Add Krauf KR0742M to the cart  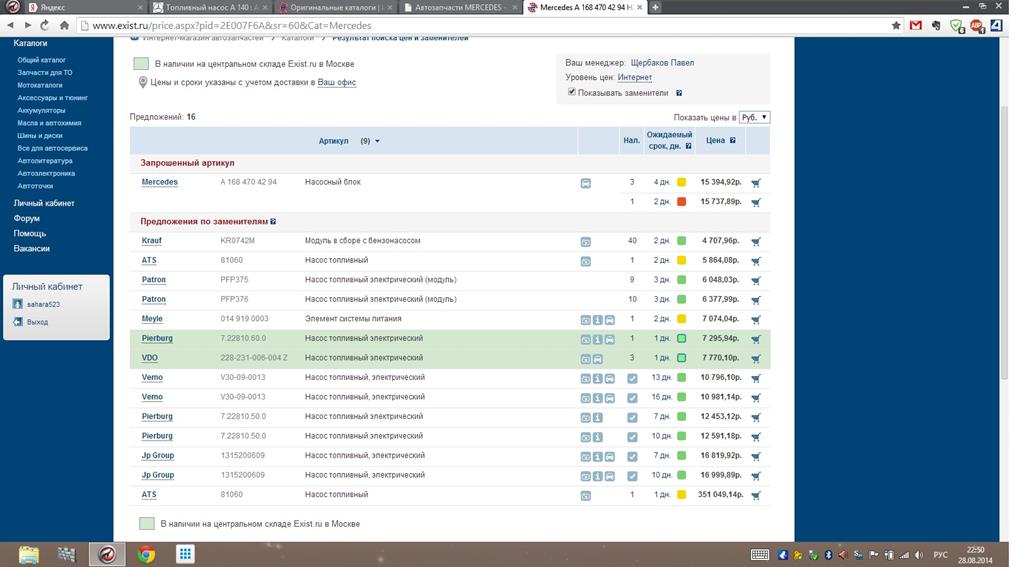[756, 242]
